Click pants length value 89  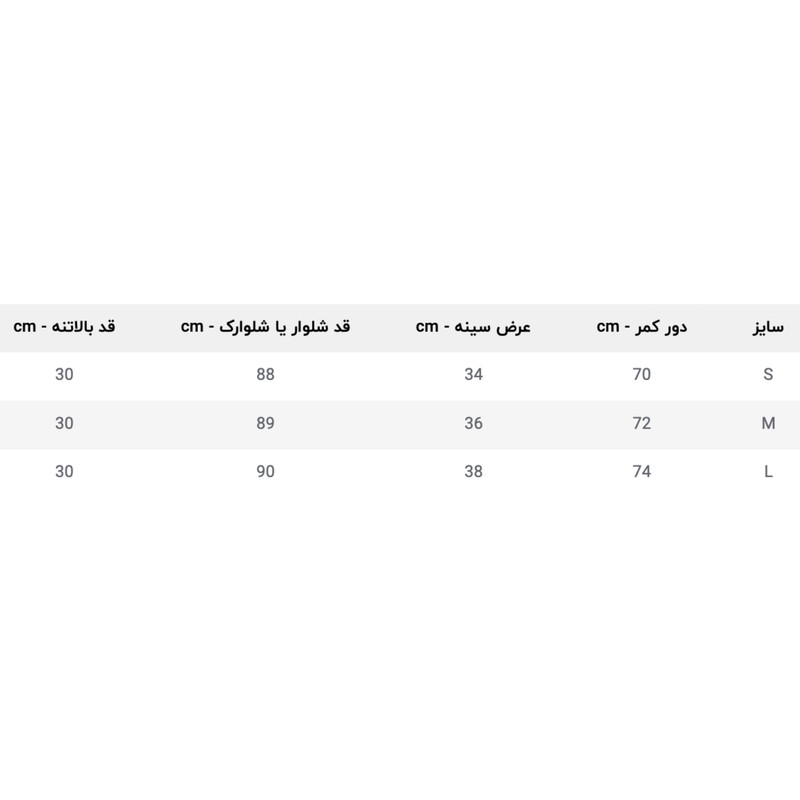(x=265, y=423)
